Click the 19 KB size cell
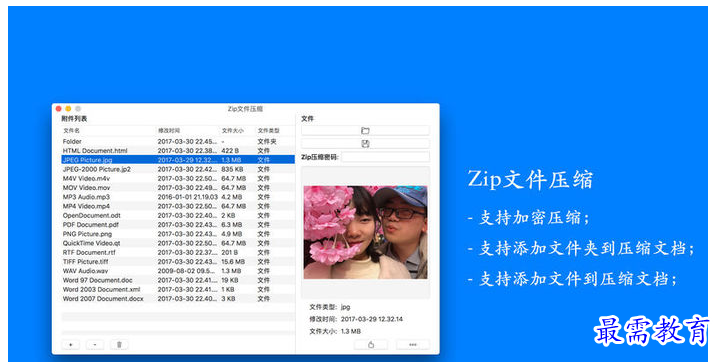This screenshot has width=718, height=362. (x=230, y=280)
